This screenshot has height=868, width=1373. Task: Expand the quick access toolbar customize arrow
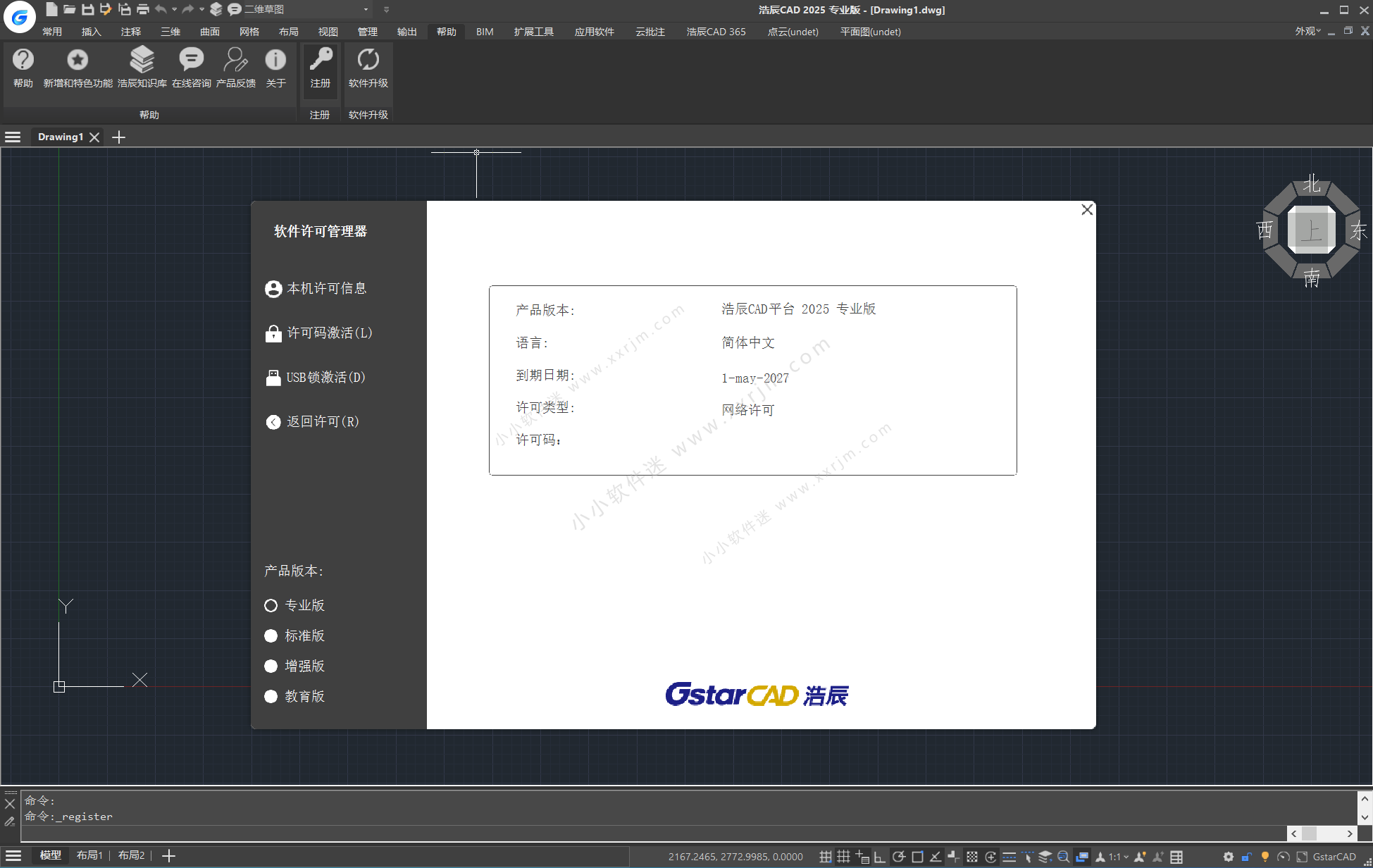coord(386,9)
